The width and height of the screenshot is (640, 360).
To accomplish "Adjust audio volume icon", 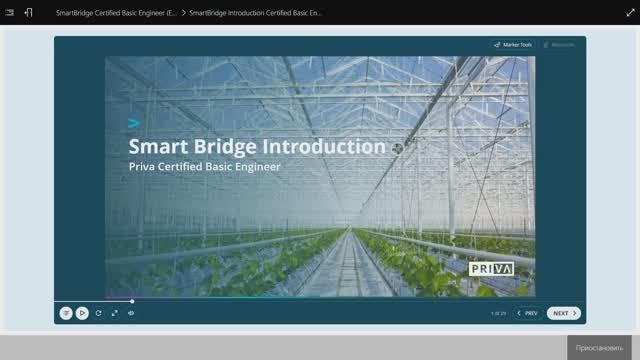I will [131, 313].
